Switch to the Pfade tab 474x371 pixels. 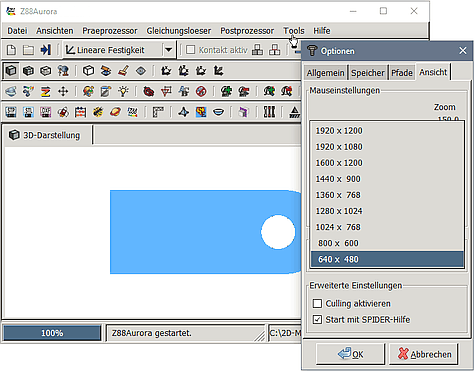click(x=402, y=73)
